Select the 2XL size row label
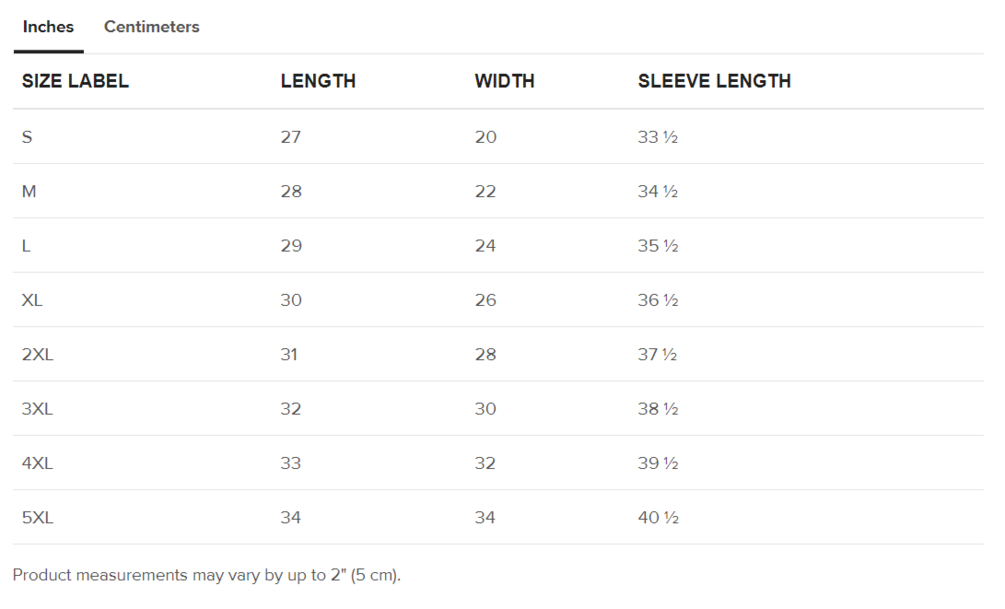Image resolution: width=1005 pixels, height=609 pixels. [37, 355]
